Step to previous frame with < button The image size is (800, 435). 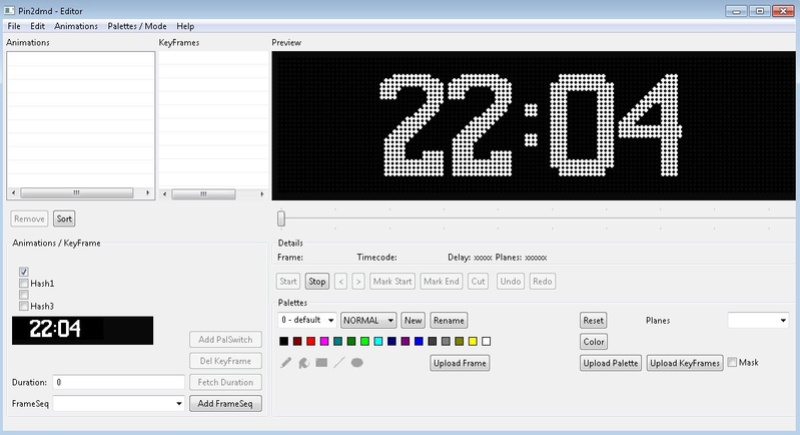[x=341, y=282]
